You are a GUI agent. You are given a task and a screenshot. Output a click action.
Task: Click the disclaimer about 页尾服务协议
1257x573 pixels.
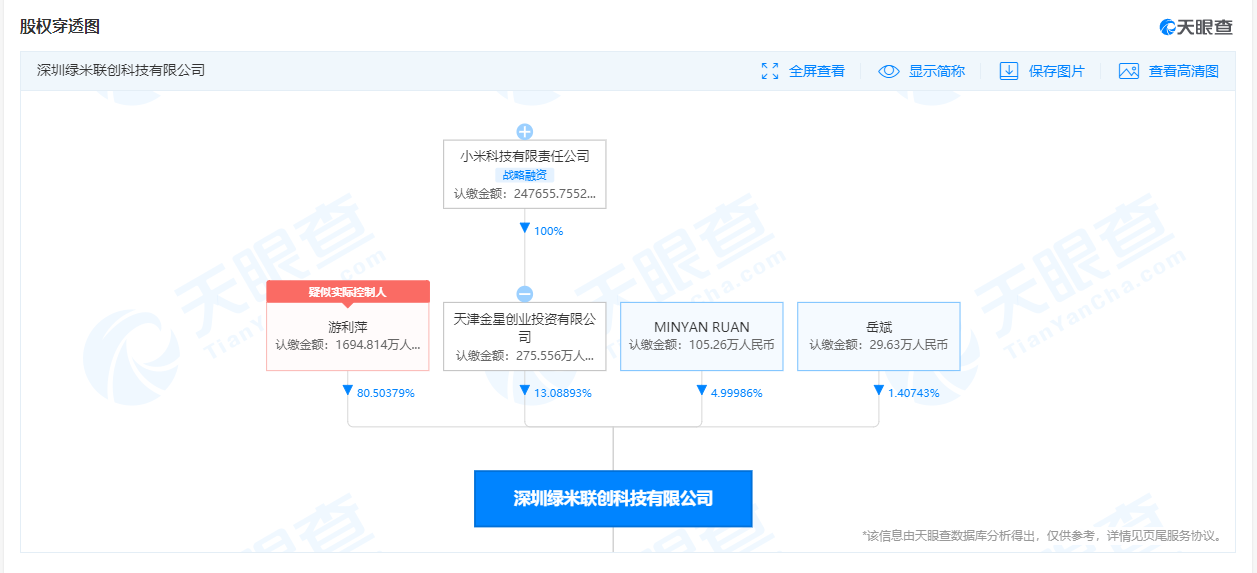(1043, 536)
